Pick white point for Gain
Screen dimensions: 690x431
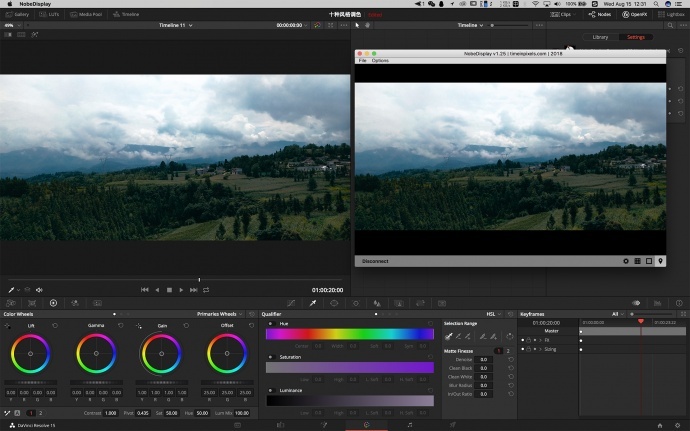click(139, 326)
